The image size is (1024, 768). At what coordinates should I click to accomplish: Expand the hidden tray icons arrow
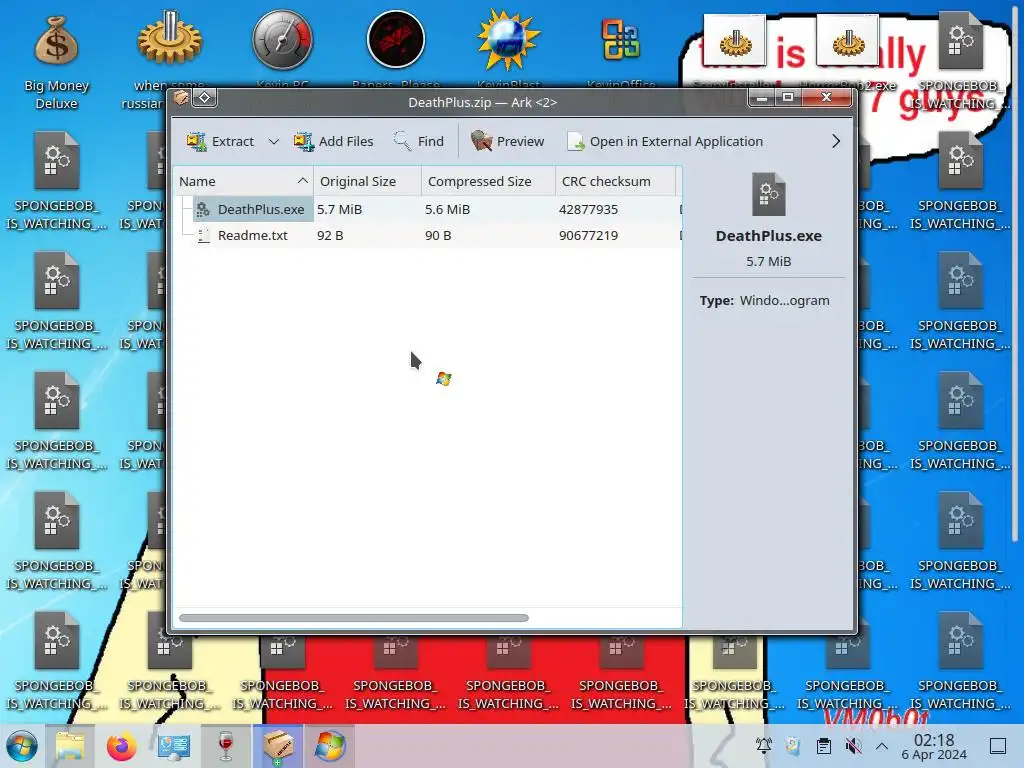click(x=882, y=746)
